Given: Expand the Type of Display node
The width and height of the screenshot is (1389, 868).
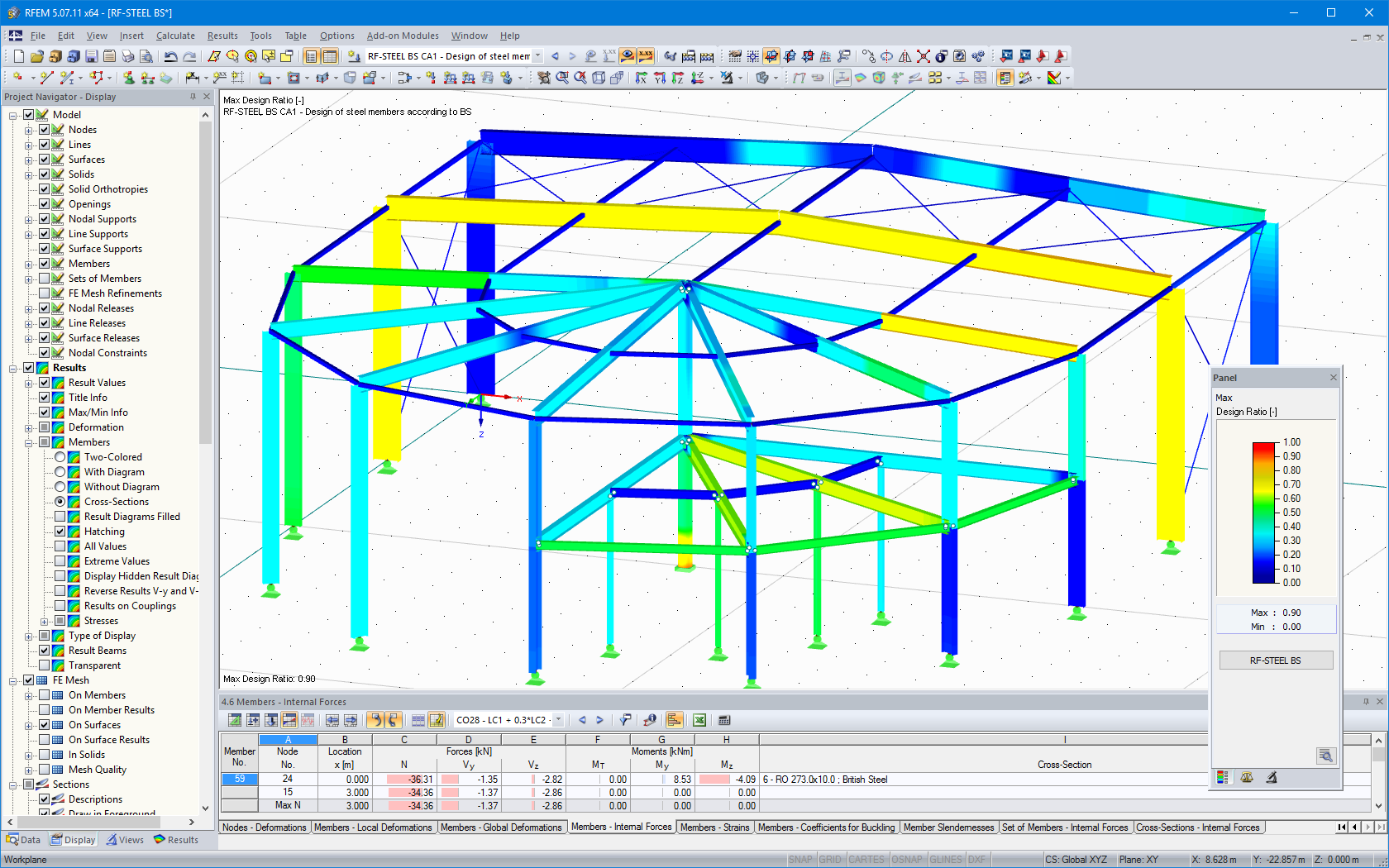Looking at the screenshot, I should pos(29,636).
